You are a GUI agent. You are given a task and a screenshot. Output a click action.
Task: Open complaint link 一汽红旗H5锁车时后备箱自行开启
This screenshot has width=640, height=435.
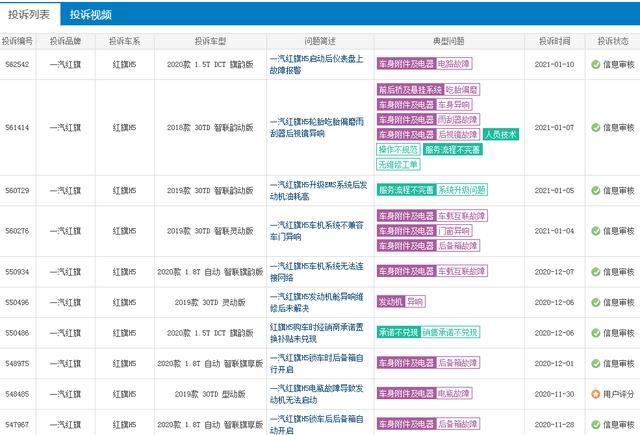(x=316, y=364)
